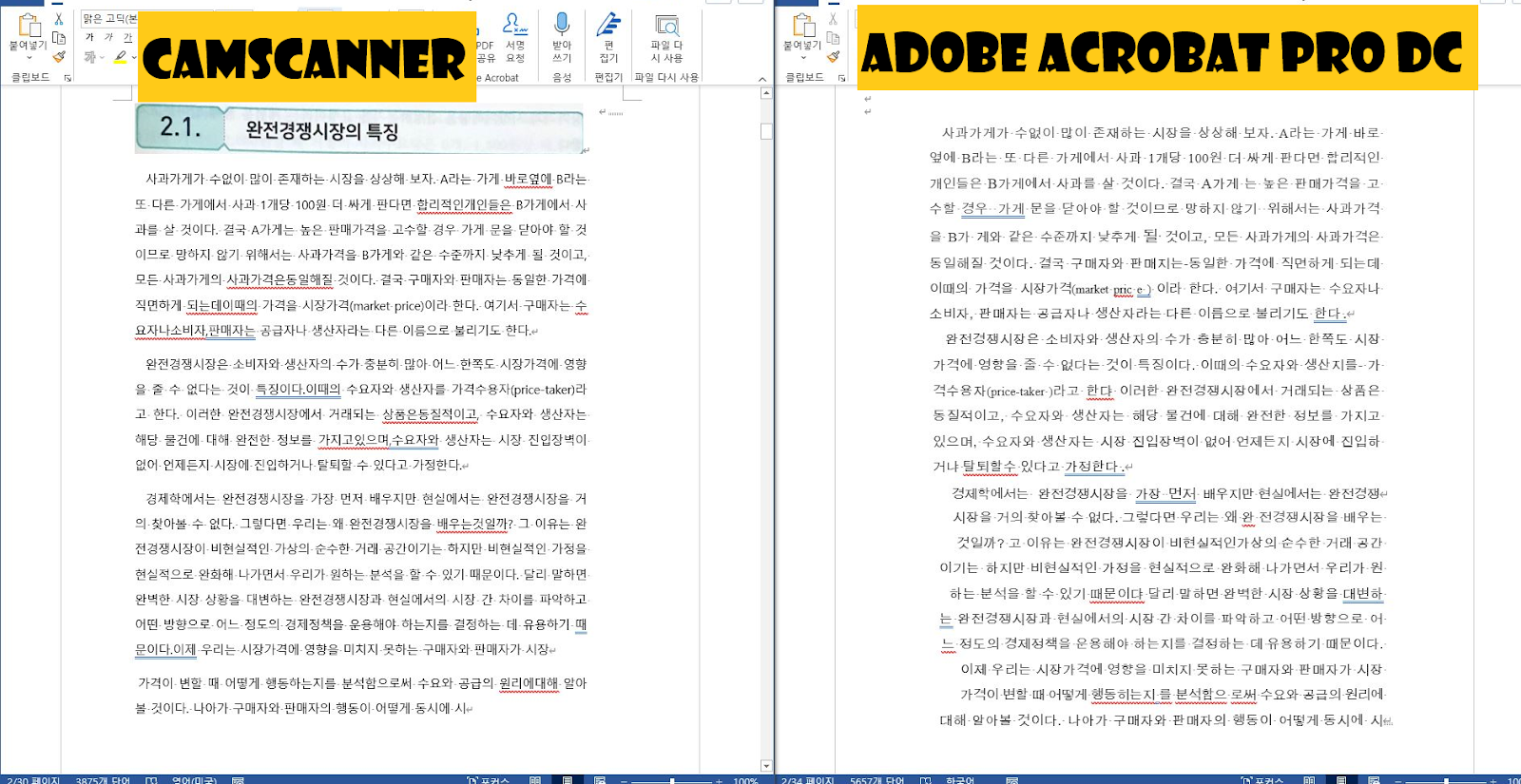The height and width of the screenshot is (784, 1521).
Task: Open the 편집기 (Editor) tool
Action: tap(608, 38)
